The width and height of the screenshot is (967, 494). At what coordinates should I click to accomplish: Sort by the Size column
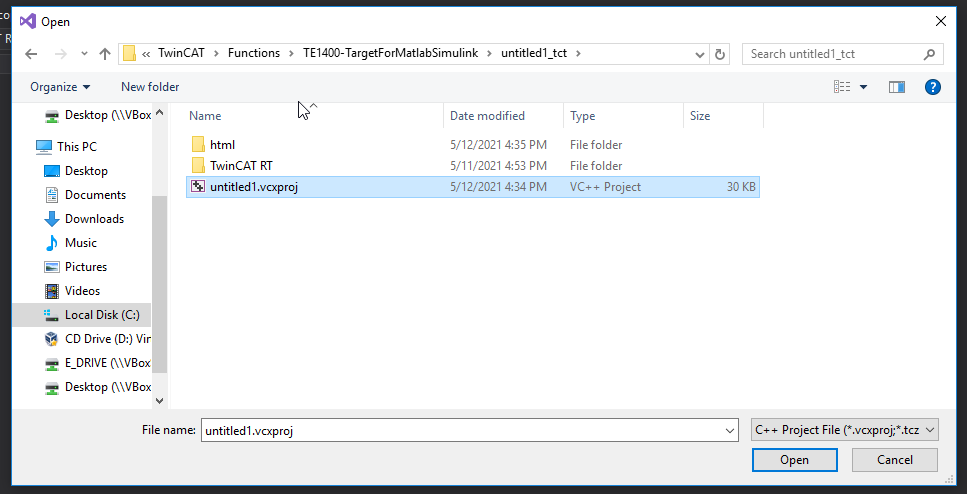[700, 116]
